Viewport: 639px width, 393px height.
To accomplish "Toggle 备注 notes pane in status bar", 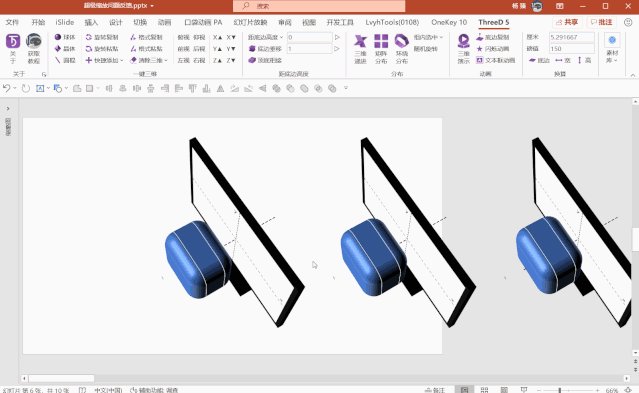I will click(434, 390).
